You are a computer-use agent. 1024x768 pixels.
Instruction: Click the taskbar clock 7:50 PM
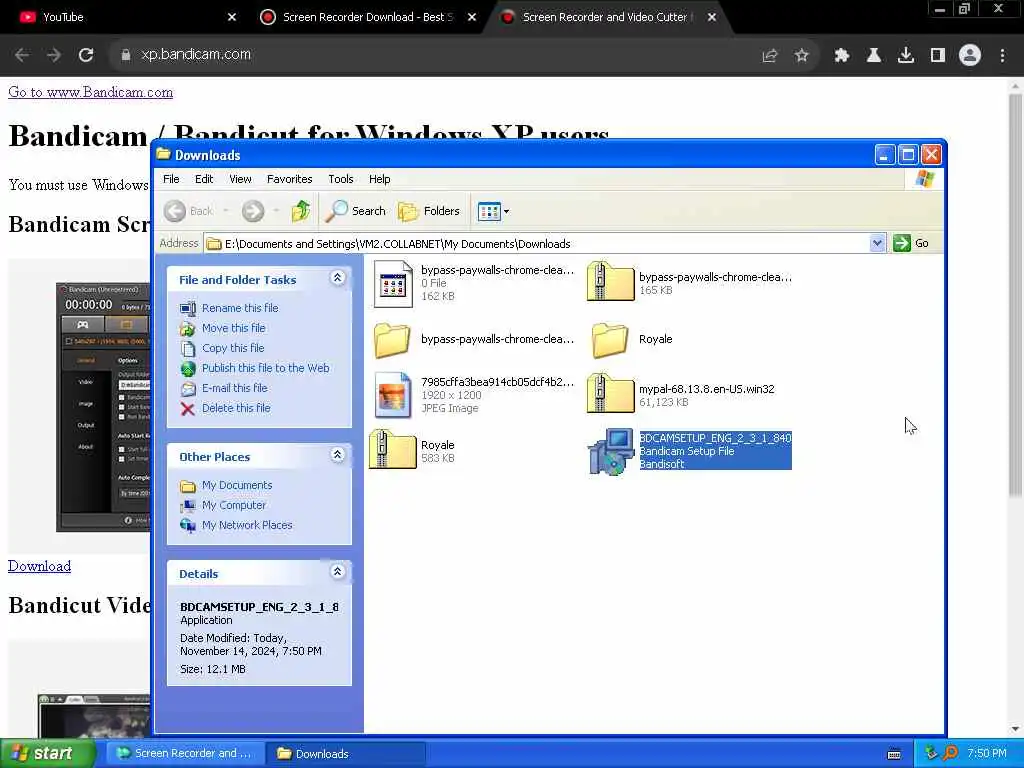986,754
